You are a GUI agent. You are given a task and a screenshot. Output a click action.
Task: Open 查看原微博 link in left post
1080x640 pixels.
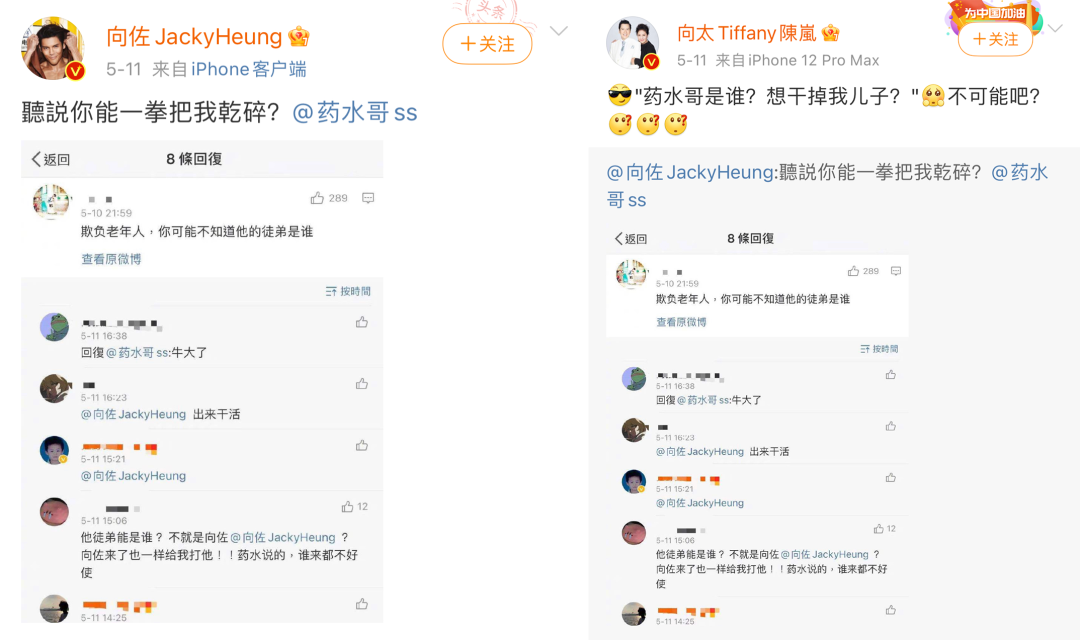111,259
